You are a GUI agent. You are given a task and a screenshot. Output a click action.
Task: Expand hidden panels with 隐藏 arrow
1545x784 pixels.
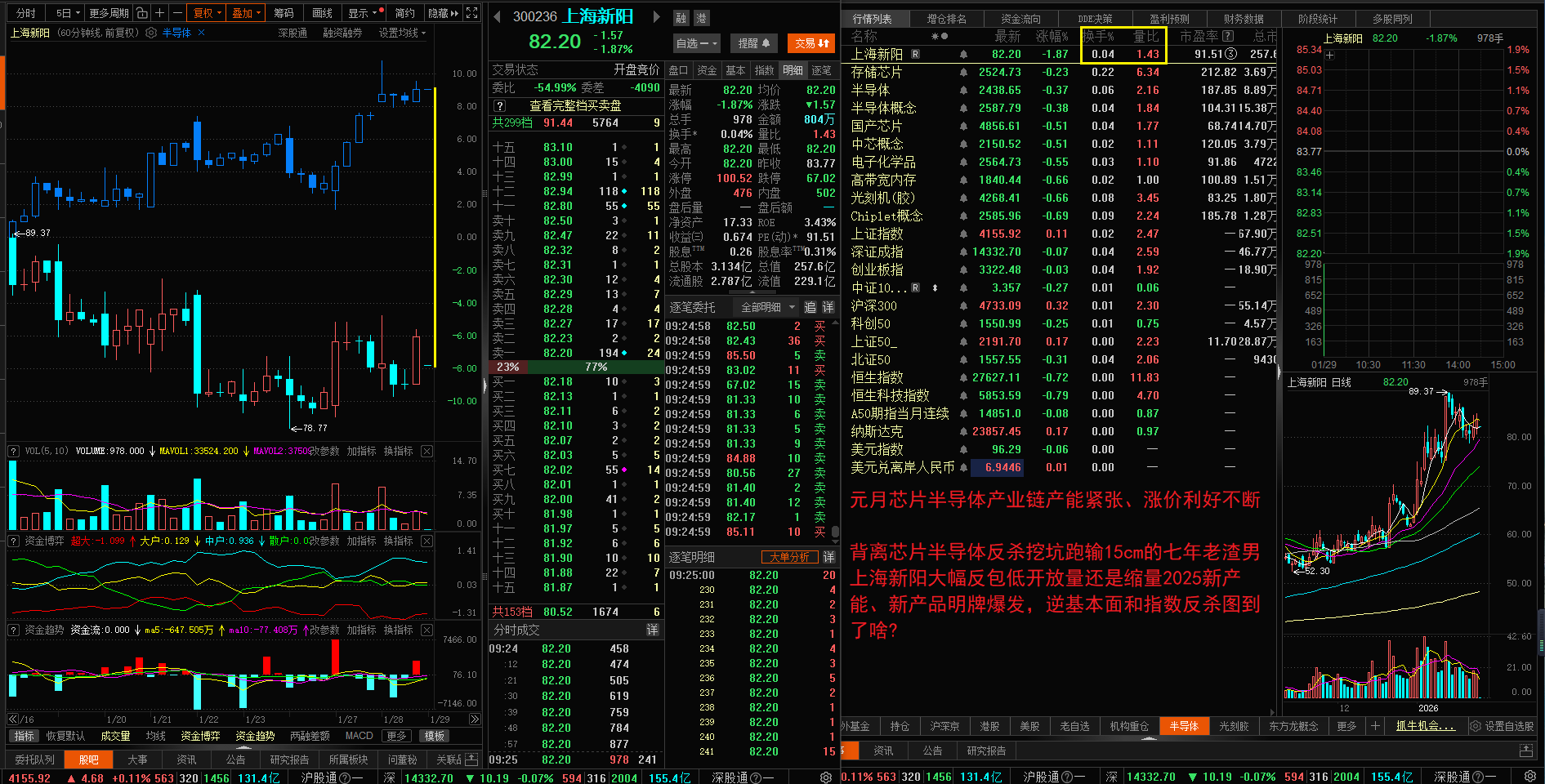coord(444,13)
